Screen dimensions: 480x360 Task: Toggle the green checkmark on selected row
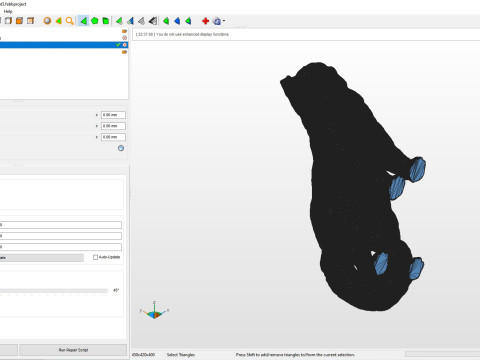point(118,45)
